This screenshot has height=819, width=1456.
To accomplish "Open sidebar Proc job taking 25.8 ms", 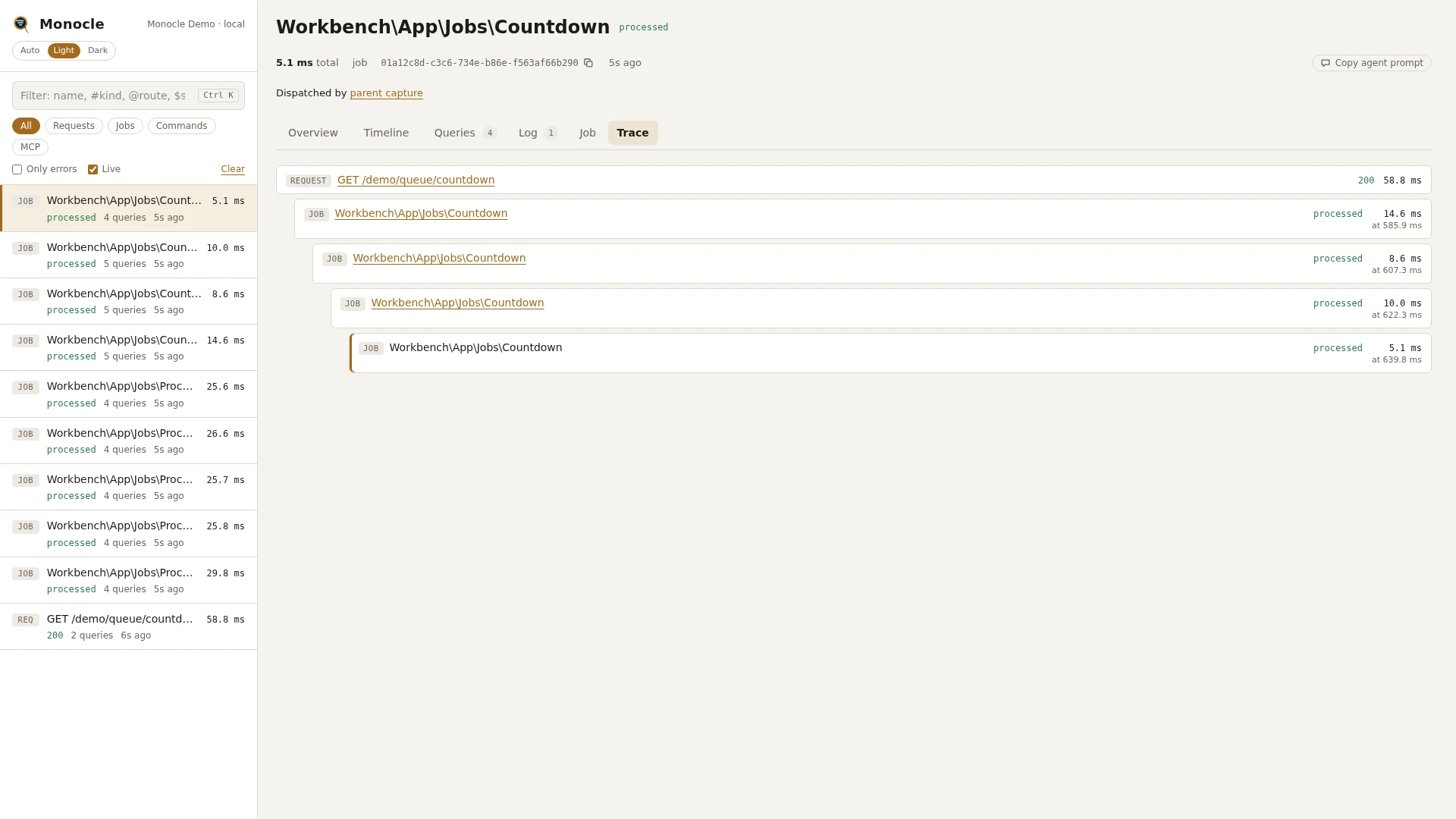I will [128, 534].
